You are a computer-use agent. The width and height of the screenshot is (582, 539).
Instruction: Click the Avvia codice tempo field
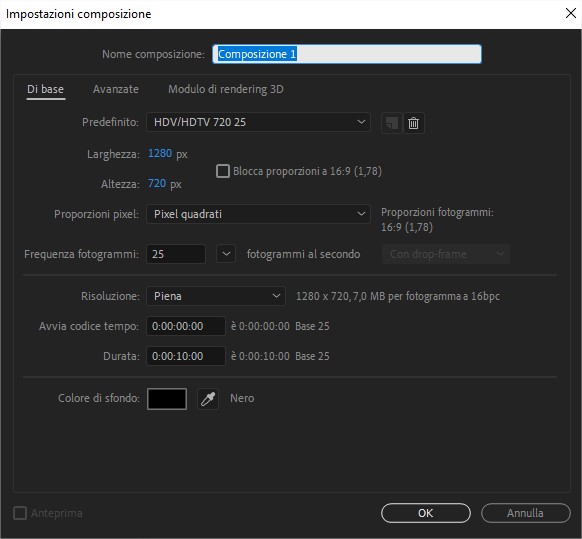(x=186, y=326)
